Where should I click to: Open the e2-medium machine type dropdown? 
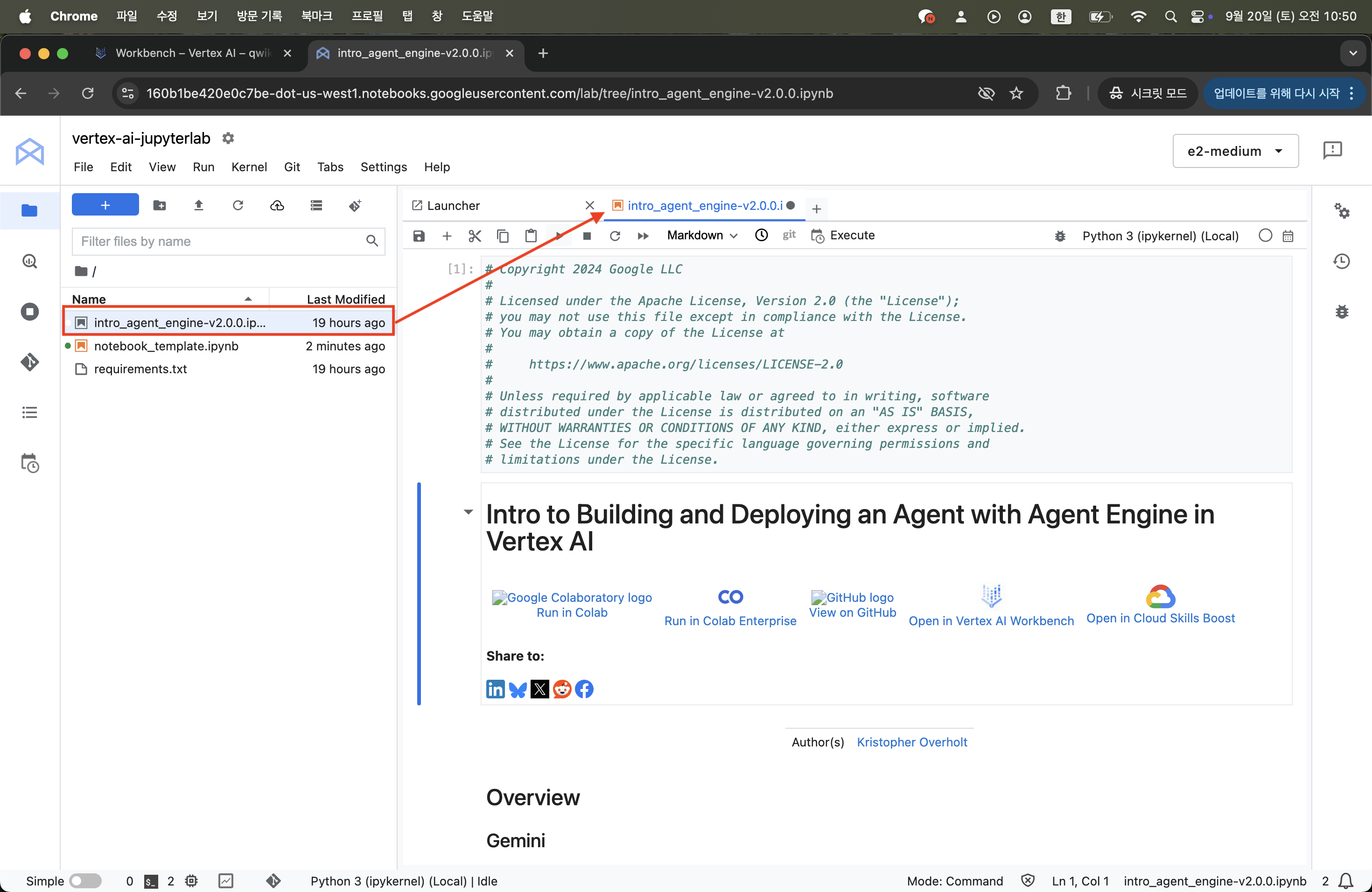pyautogui.click(x=1235, y=151)
